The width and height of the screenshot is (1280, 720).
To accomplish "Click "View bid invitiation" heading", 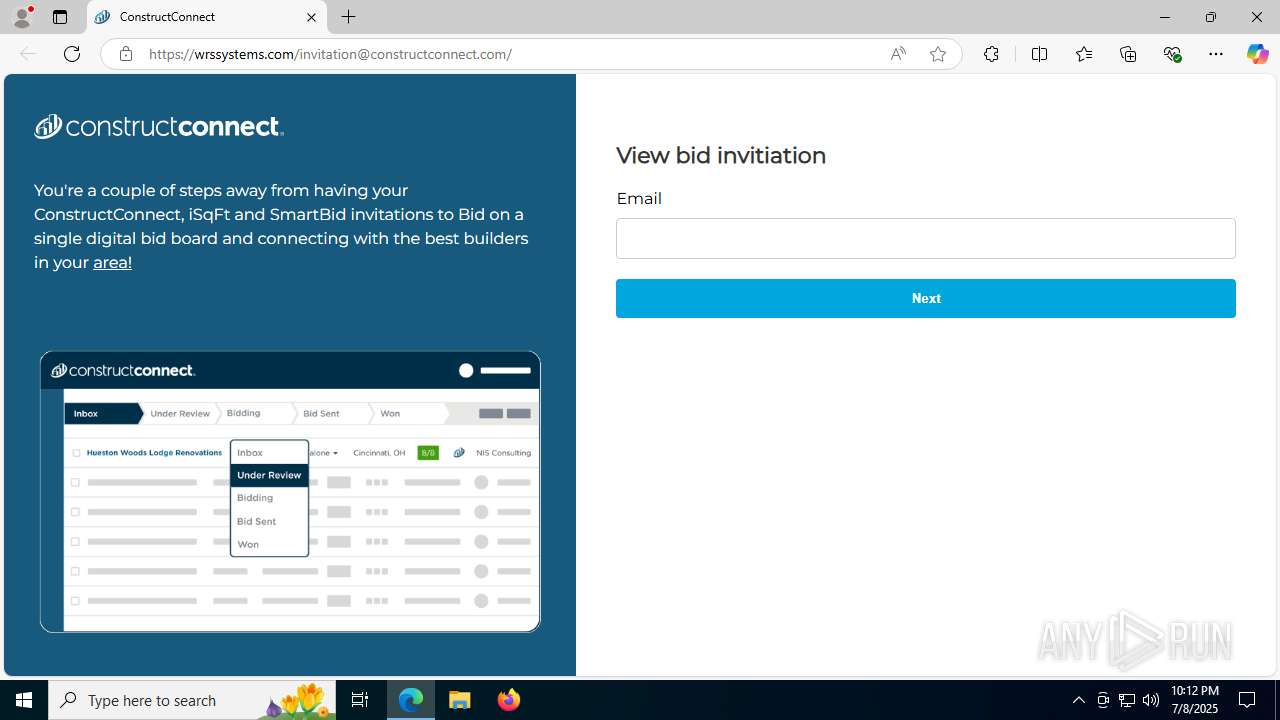I will pos(721,155).
